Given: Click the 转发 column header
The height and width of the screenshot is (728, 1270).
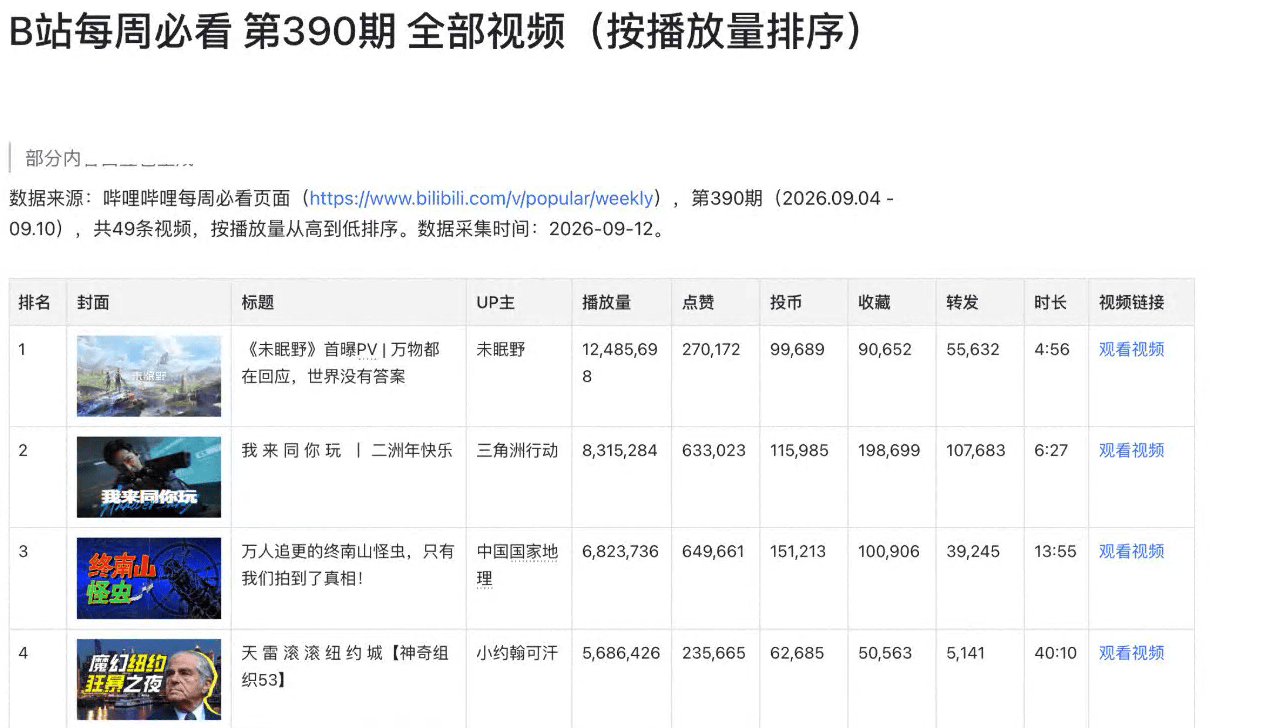Looking at the screenshot, I should click(962, 302).
